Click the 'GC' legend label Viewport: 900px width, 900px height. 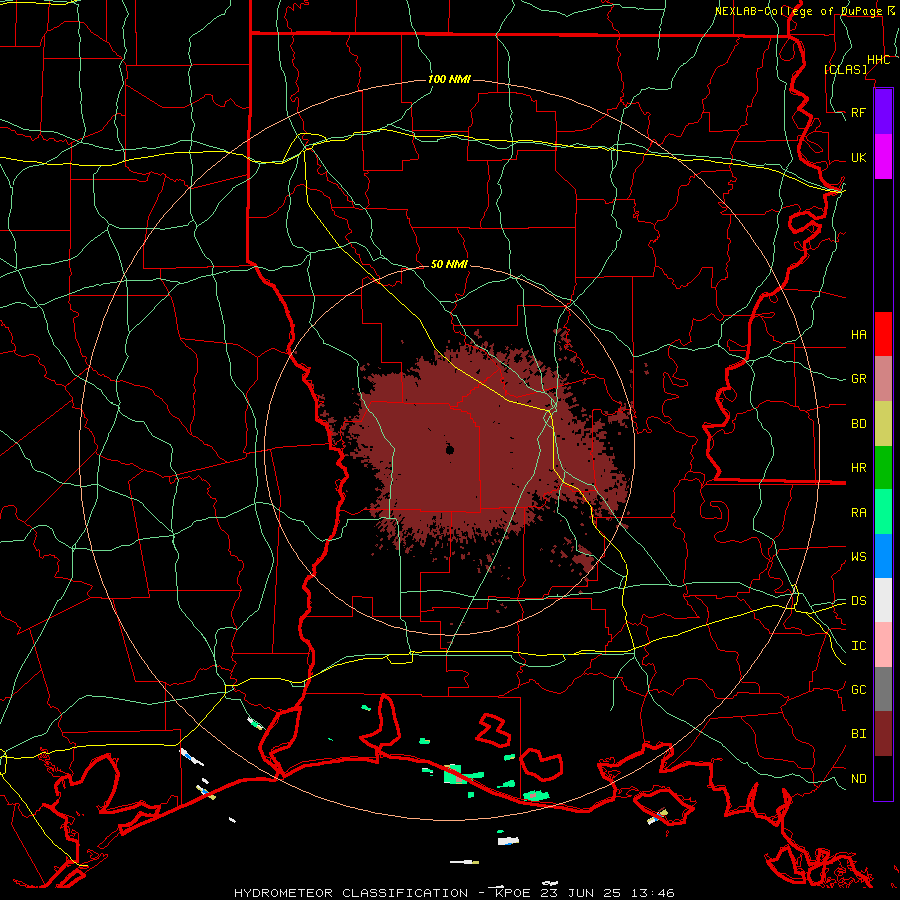tap(858, 689)
